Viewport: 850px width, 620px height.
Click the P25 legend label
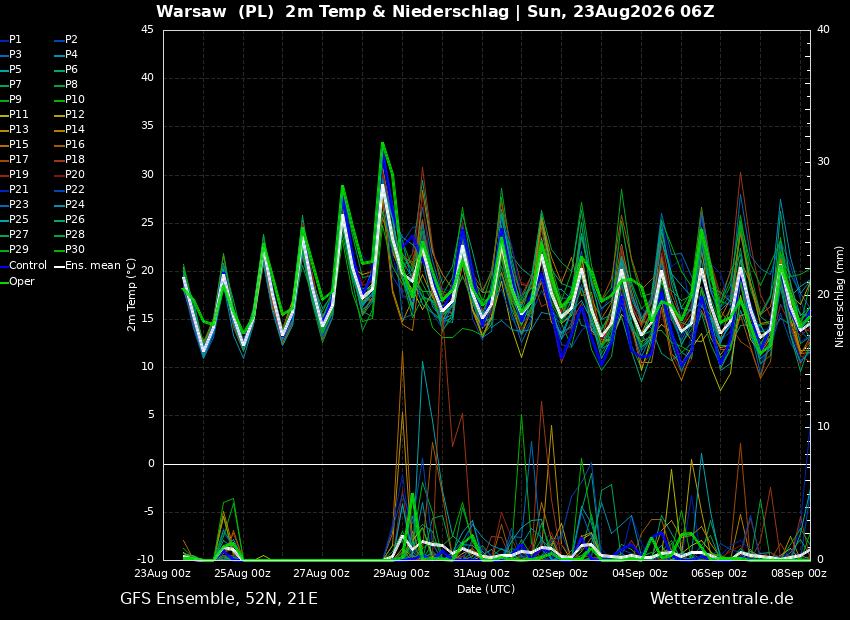coord(18,219)
